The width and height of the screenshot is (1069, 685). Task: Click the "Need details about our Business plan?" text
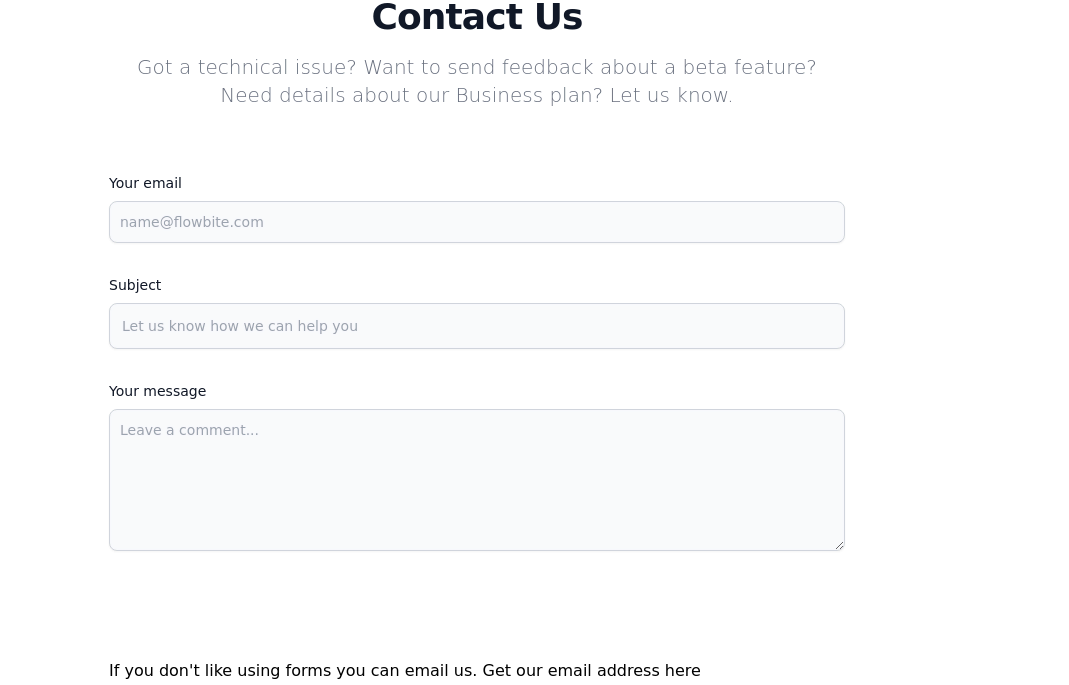coord(411,95)
